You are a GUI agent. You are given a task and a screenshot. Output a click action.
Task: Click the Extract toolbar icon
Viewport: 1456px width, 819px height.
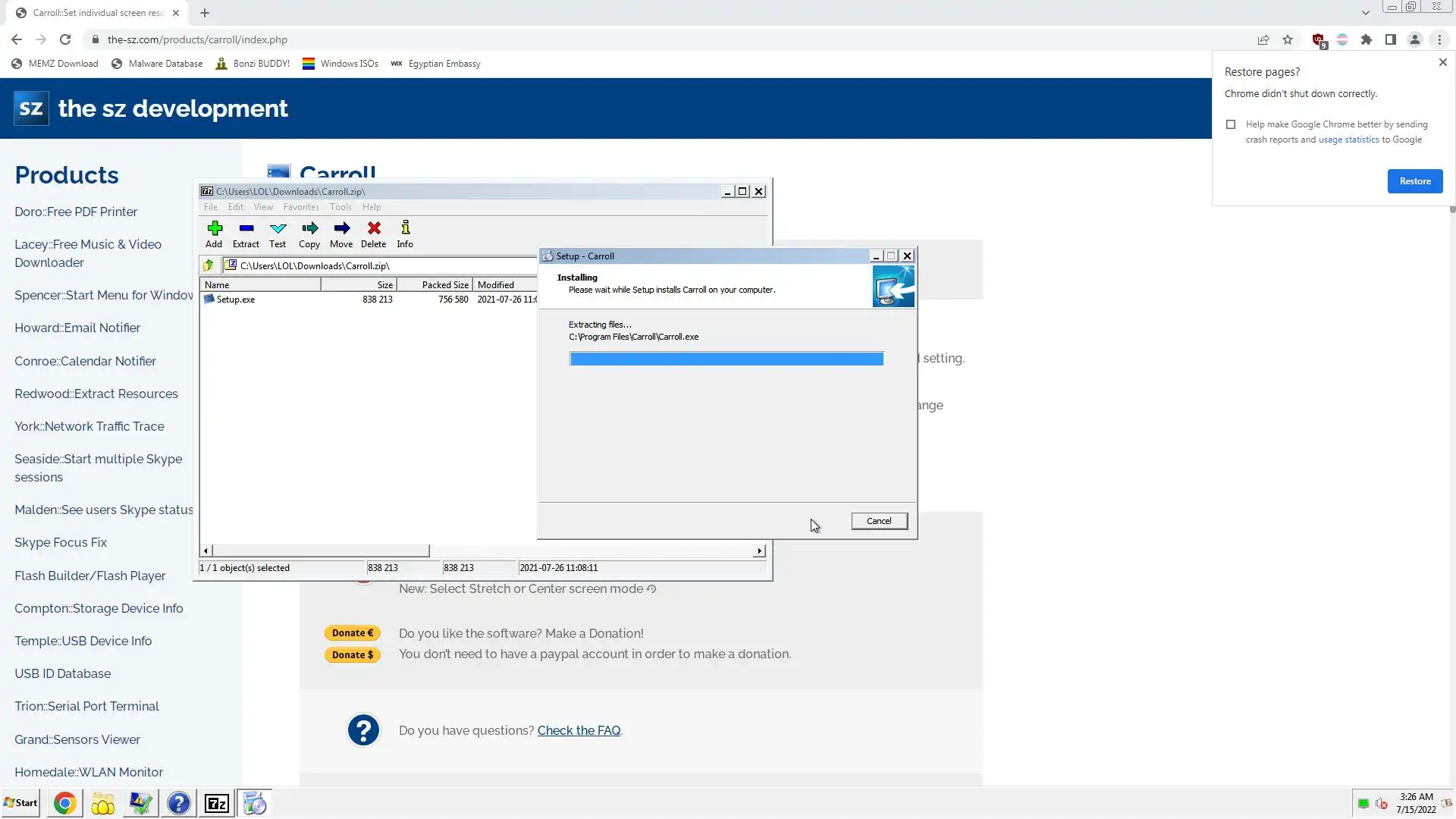click(246, 234)
